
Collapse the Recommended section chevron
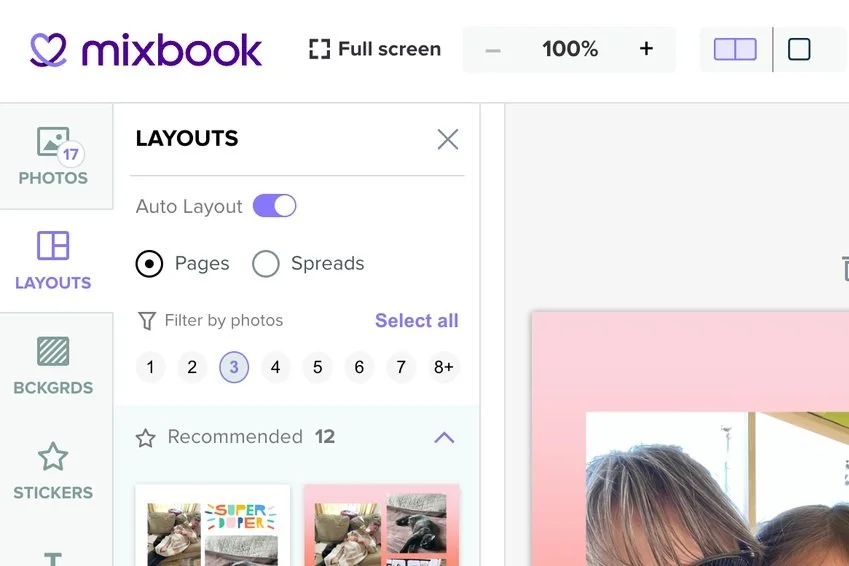pyautogui.click(x=444, y=437)
